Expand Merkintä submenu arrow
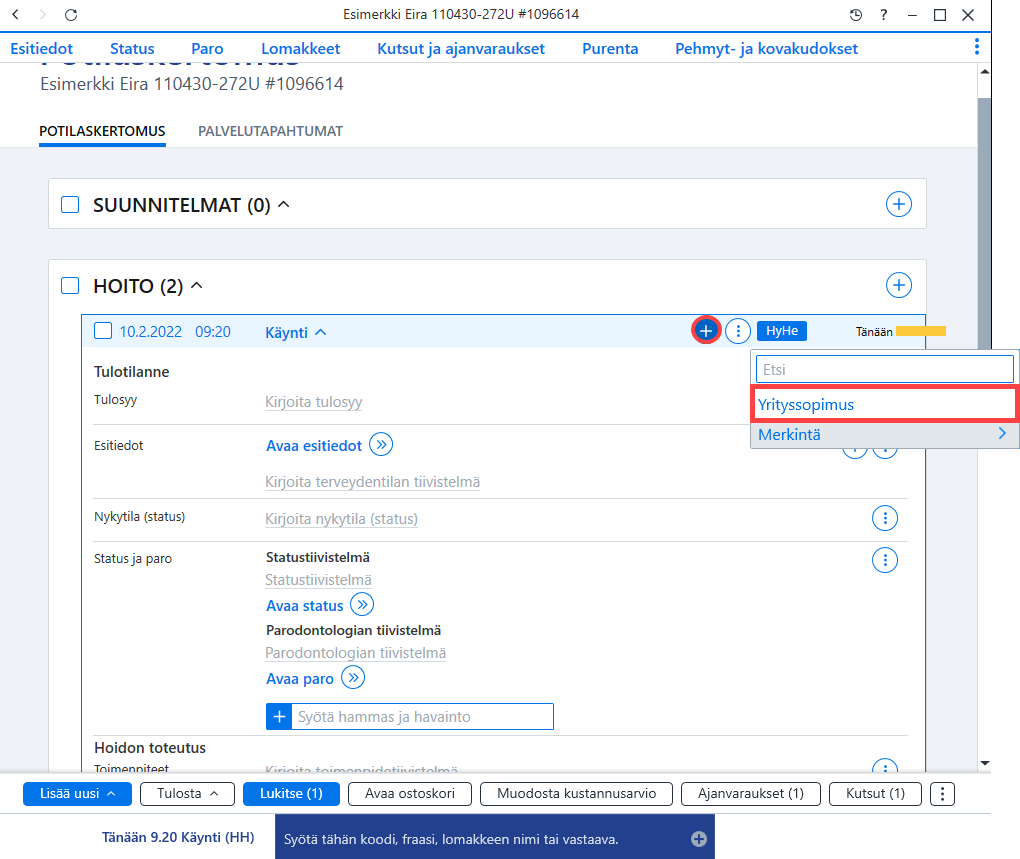The height and width of the screenshot is (859, 1020). pyautogui.click(x=1002, y=433)
